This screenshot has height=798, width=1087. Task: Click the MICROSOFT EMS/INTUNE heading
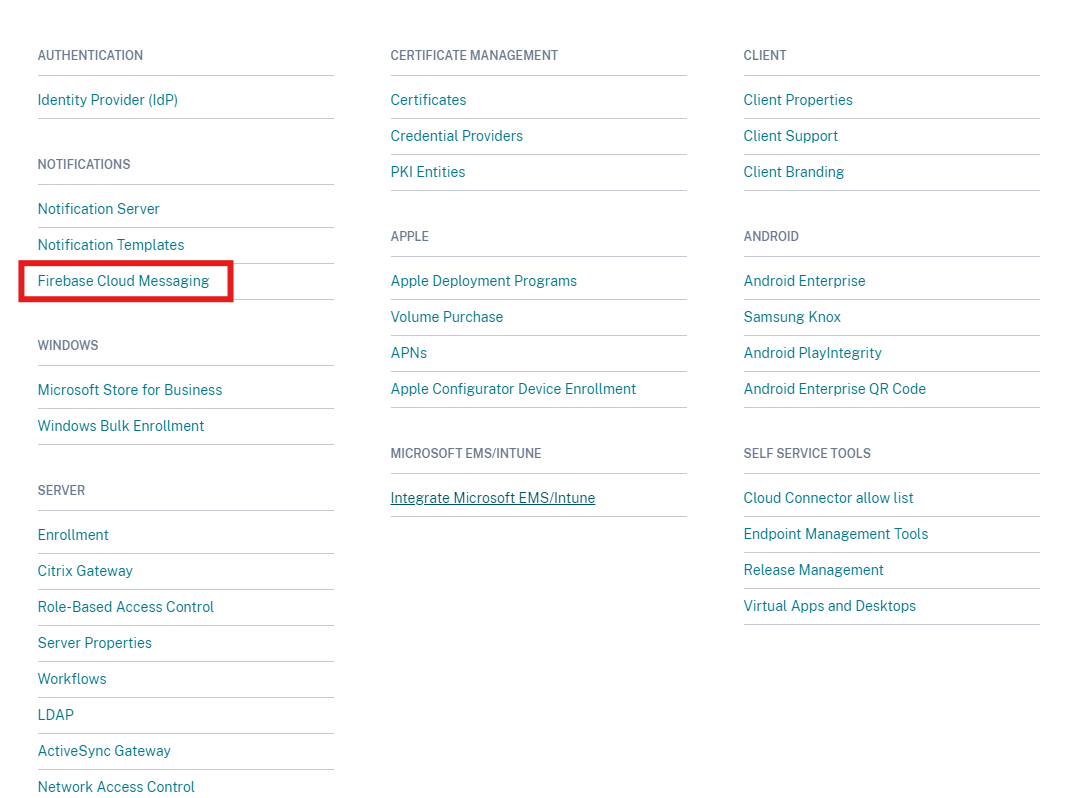466,453
